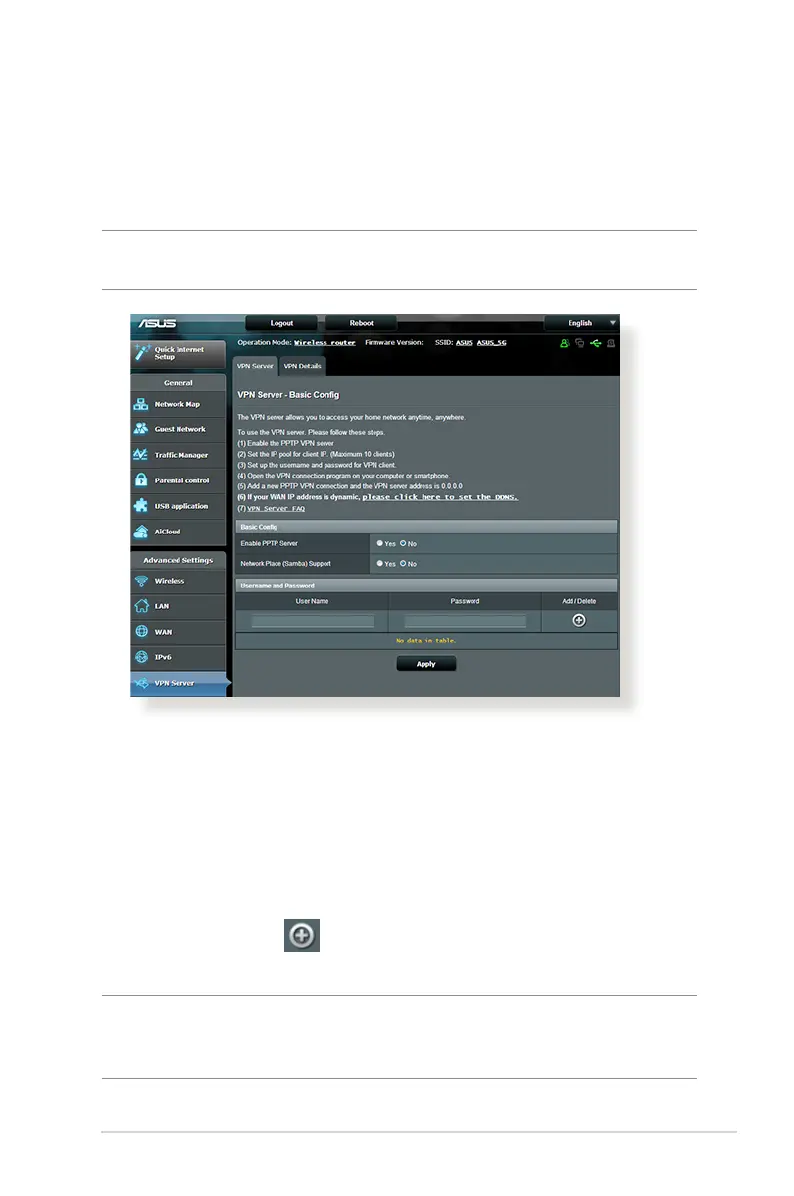Click the printer status icon

click(x=611, y=343)
